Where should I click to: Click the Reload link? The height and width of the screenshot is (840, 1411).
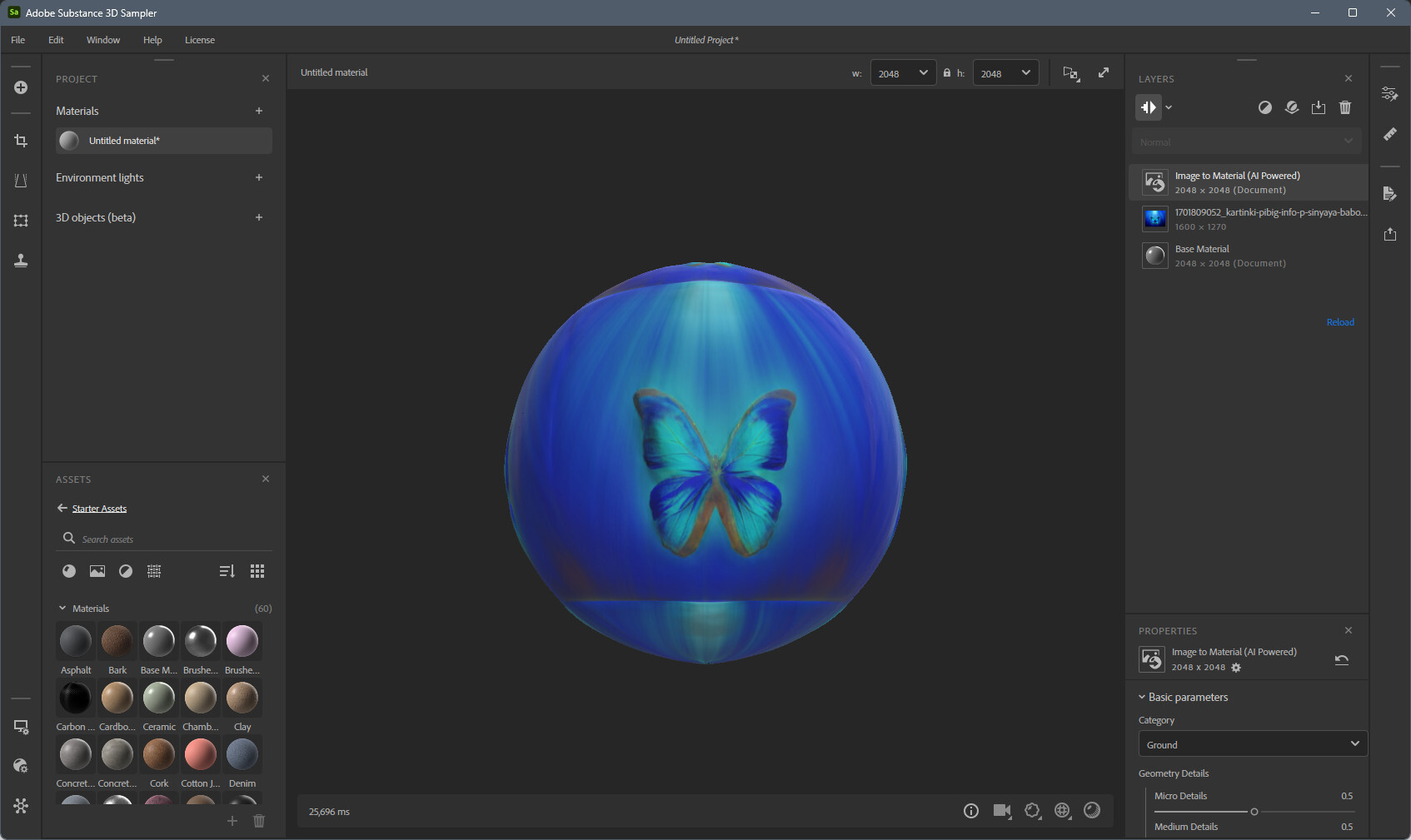pos(1339,322)
